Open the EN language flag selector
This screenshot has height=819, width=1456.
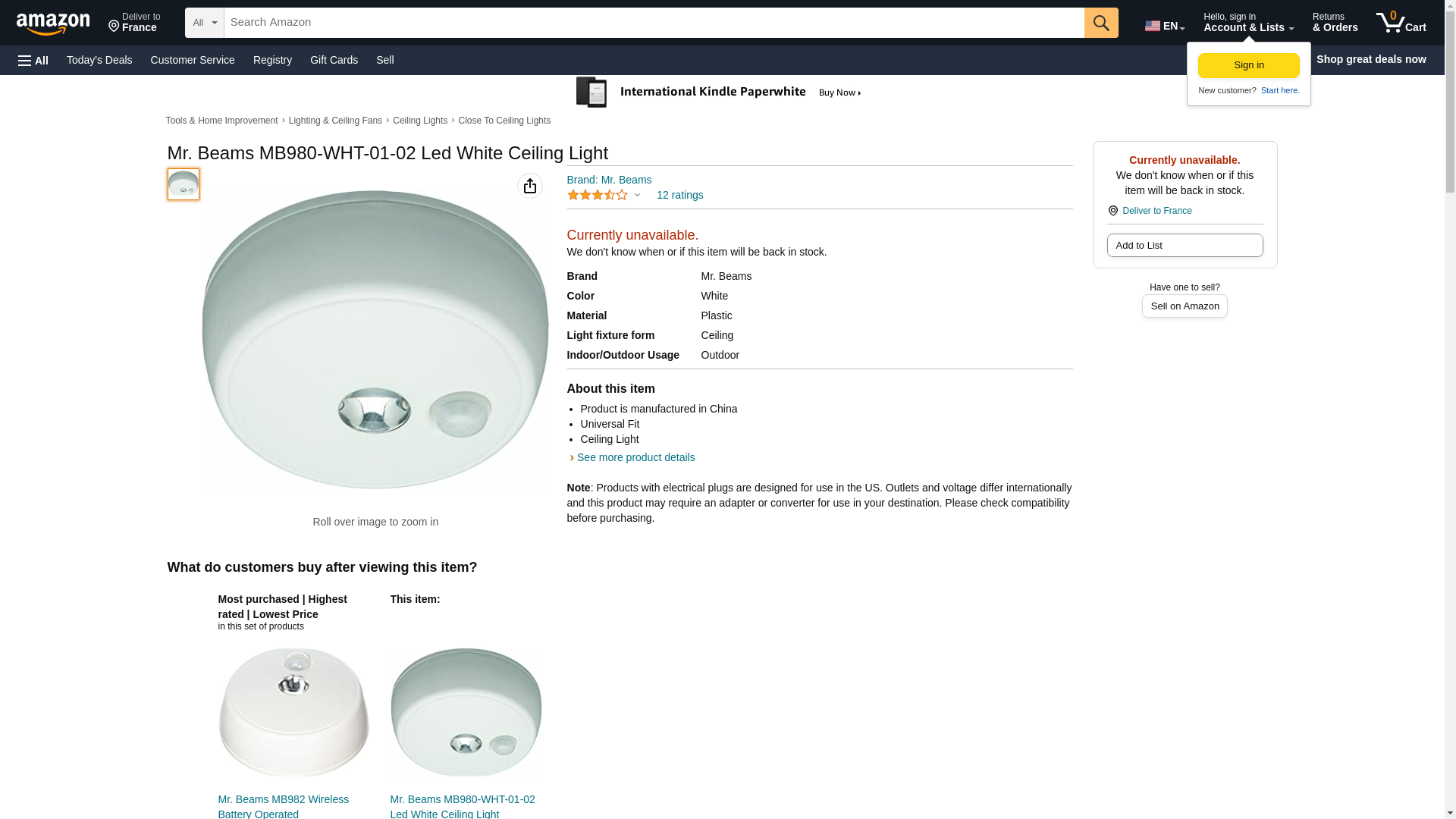click(x=1164, y=26)
